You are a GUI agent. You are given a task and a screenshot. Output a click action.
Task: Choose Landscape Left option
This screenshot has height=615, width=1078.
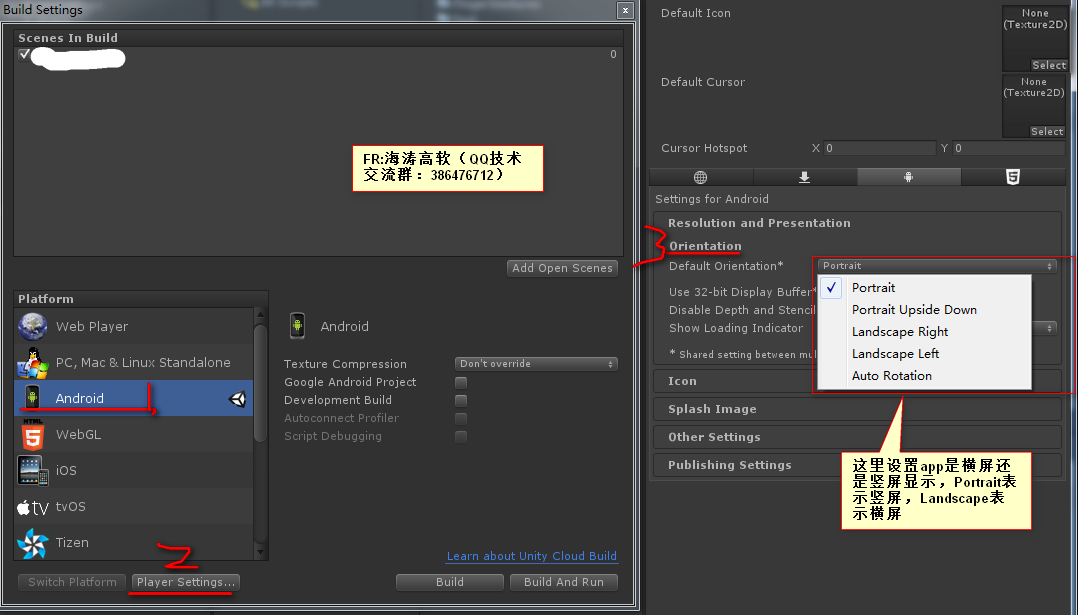(925, 354)
